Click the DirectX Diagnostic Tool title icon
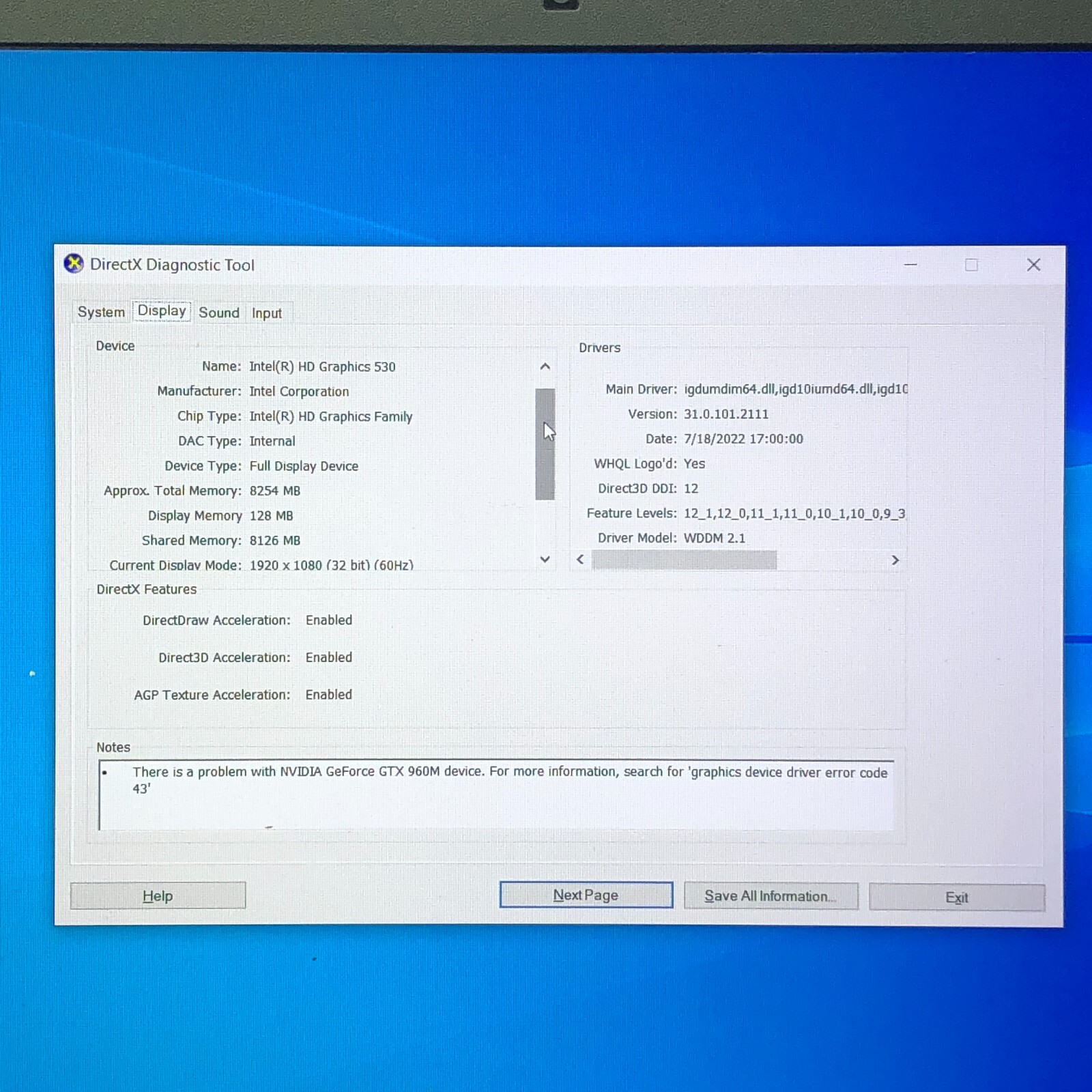Image resolution: width=1092 pixels, height=1092 pixels. (74, 263)
